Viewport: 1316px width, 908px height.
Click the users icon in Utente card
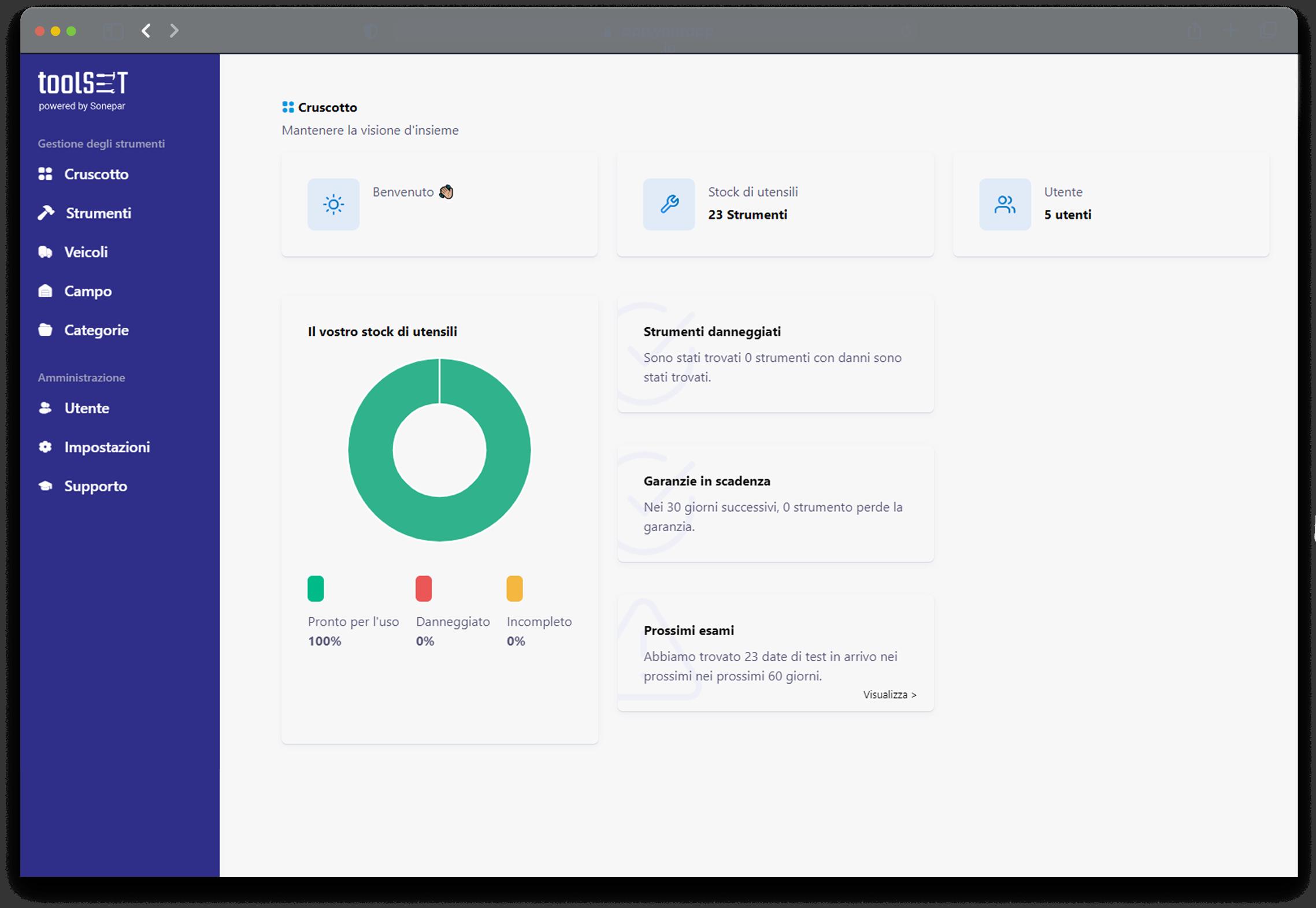click(1004, 204)
